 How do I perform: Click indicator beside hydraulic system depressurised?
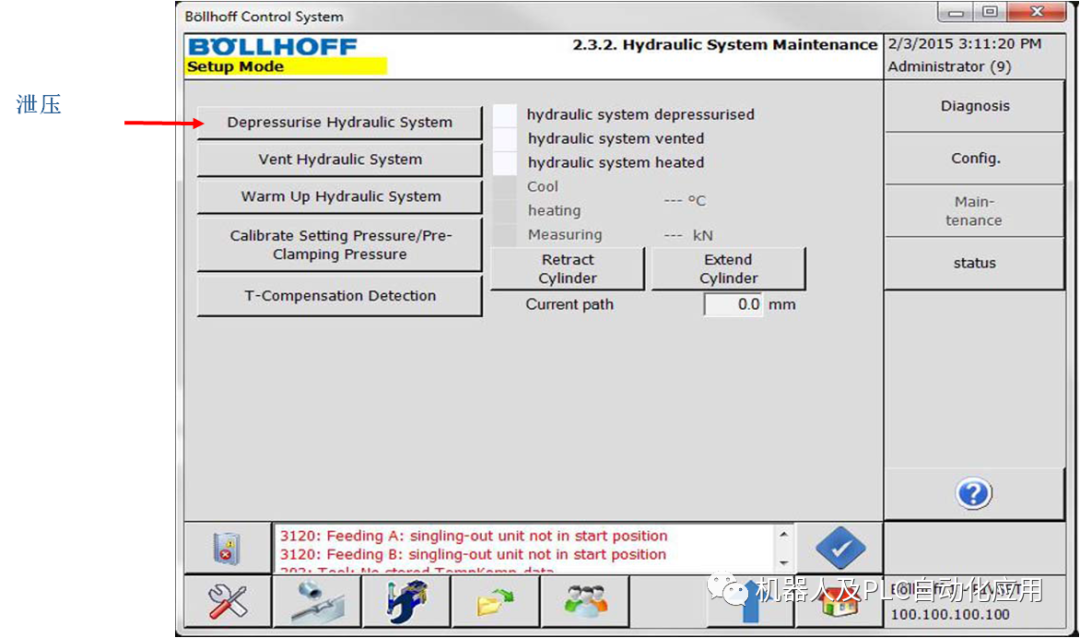point(505,115)
